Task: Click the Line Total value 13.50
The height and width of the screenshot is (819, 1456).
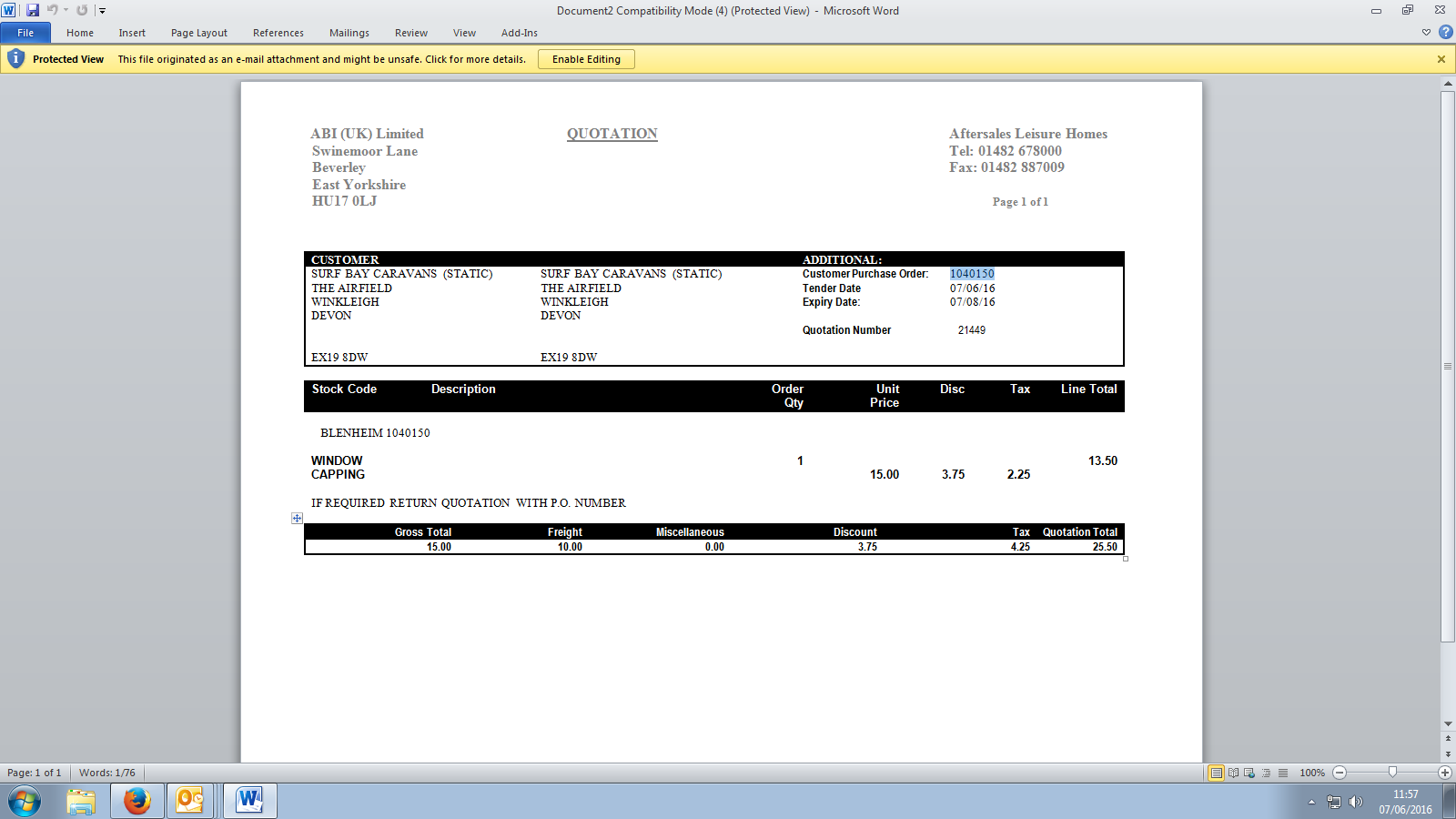Action: 1103,461
